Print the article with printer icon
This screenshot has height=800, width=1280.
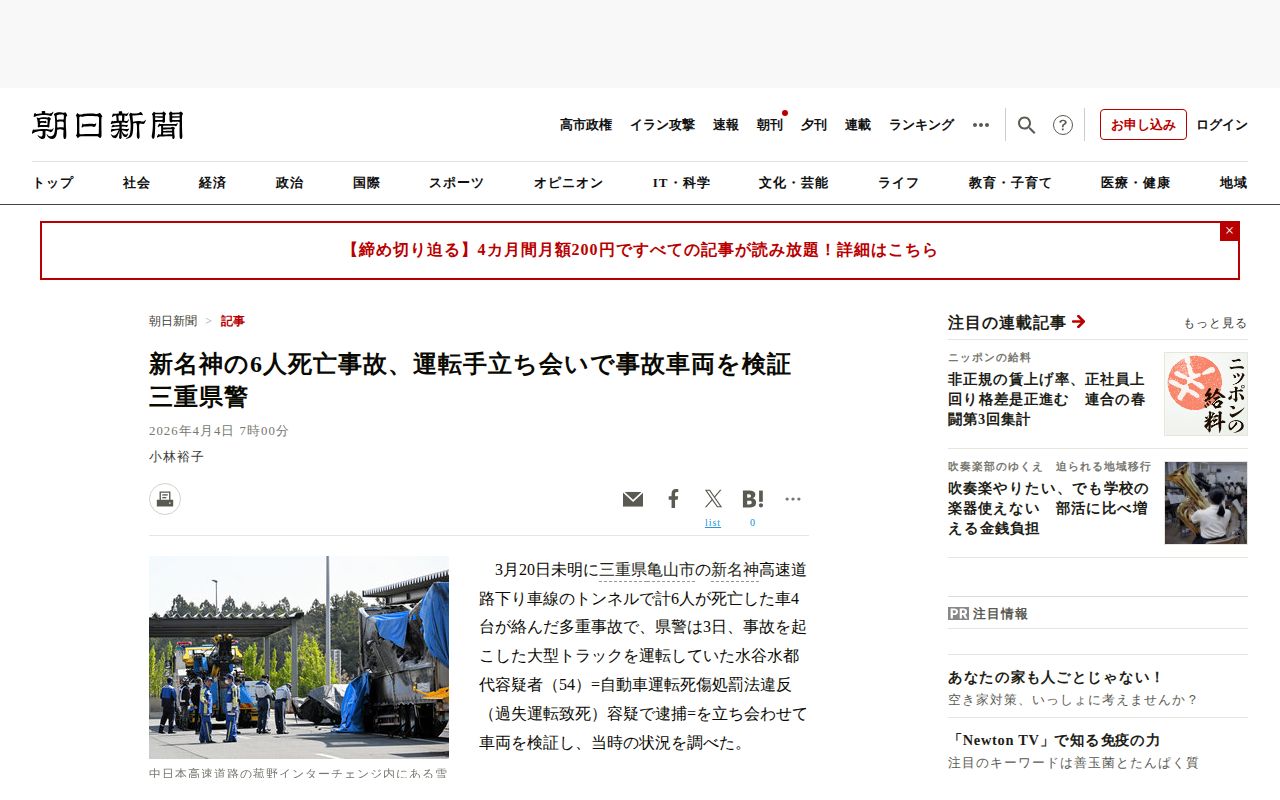tap(165, 499)
